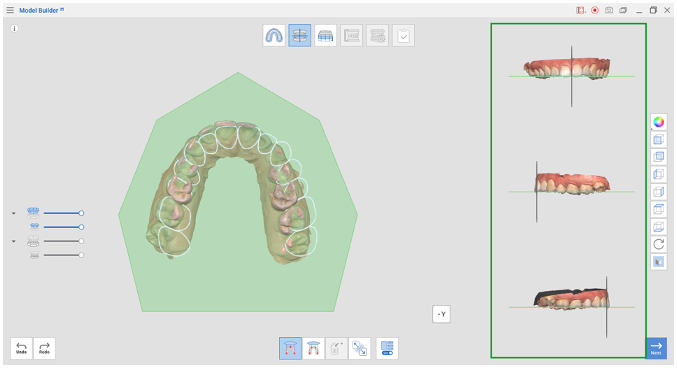Image resolution: width=677 pixels, height=368 pixels.
Task: Adjust the second grey opacity slider
Action: (x=63, y=255)
